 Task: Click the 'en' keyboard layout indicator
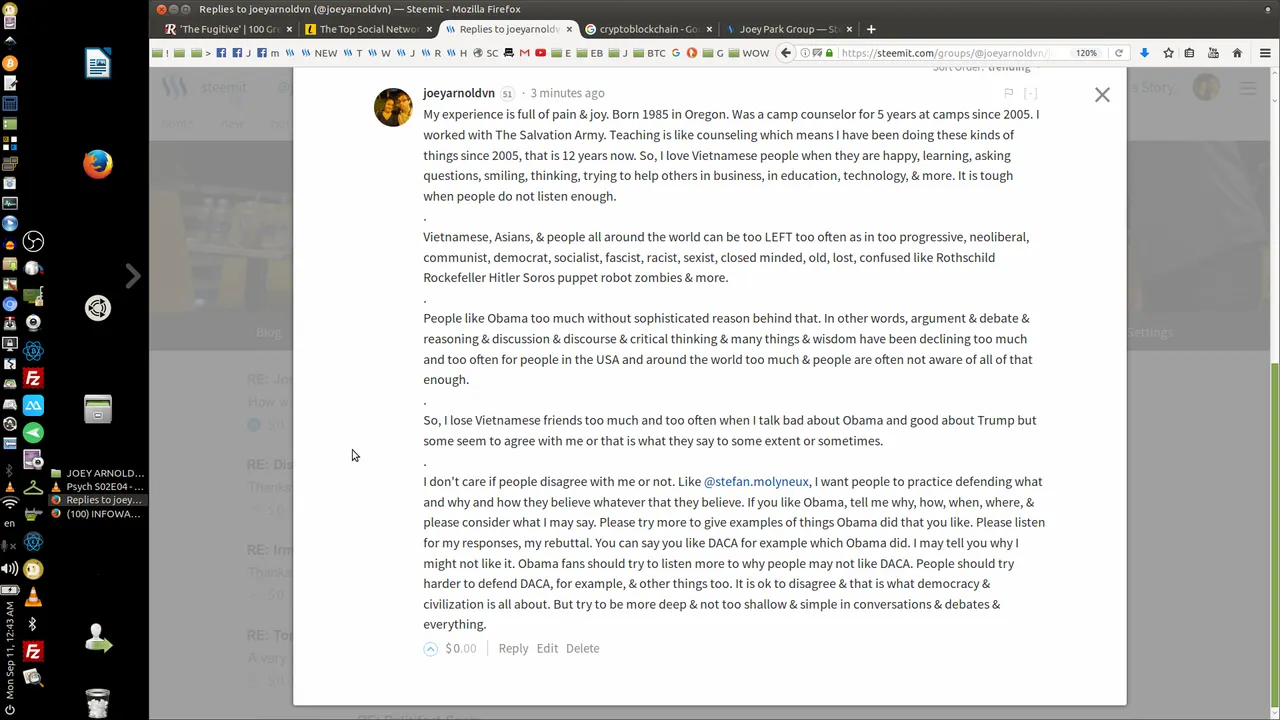click(10, 523)
